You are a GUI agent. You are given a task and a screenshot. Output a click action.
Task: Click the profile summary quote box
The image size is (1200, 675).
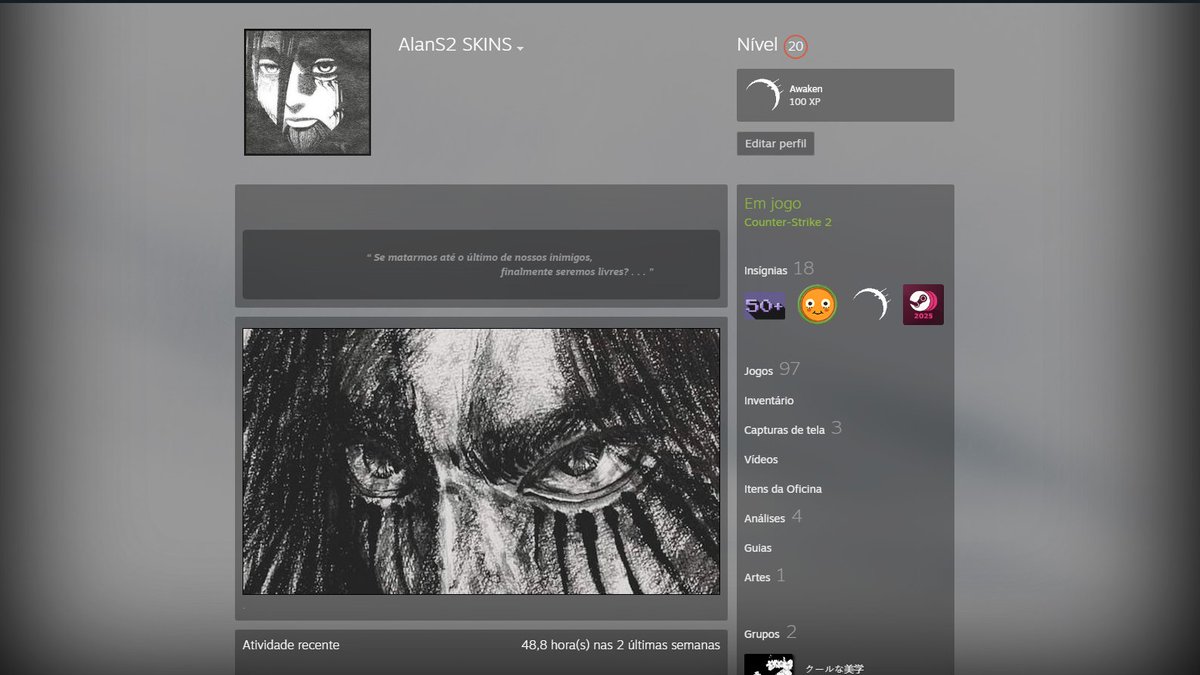click(x=481, y=264)
